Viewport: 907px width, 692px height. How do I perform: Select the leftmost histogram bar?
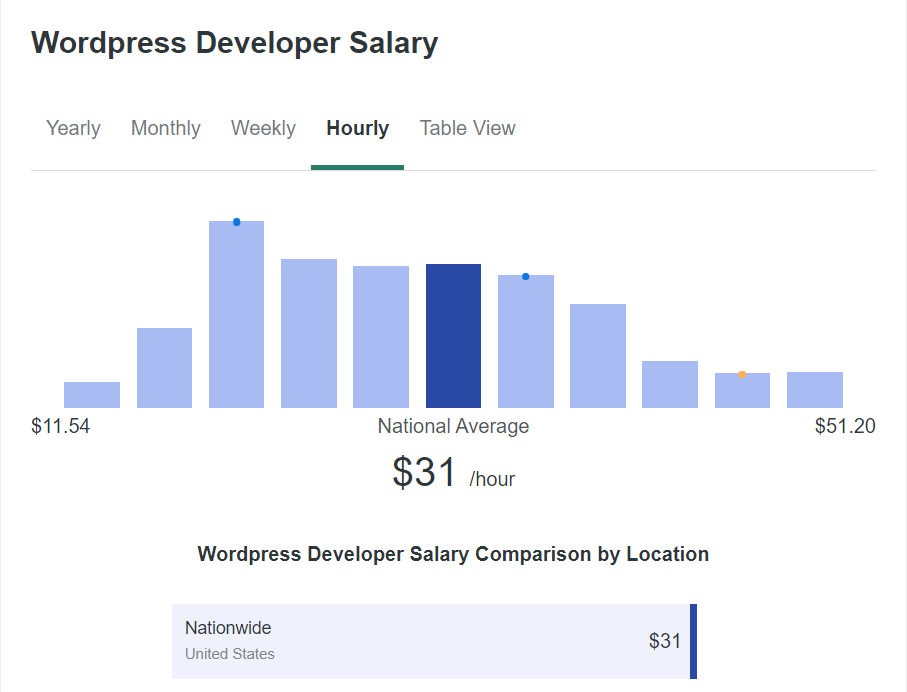(92, 395)
